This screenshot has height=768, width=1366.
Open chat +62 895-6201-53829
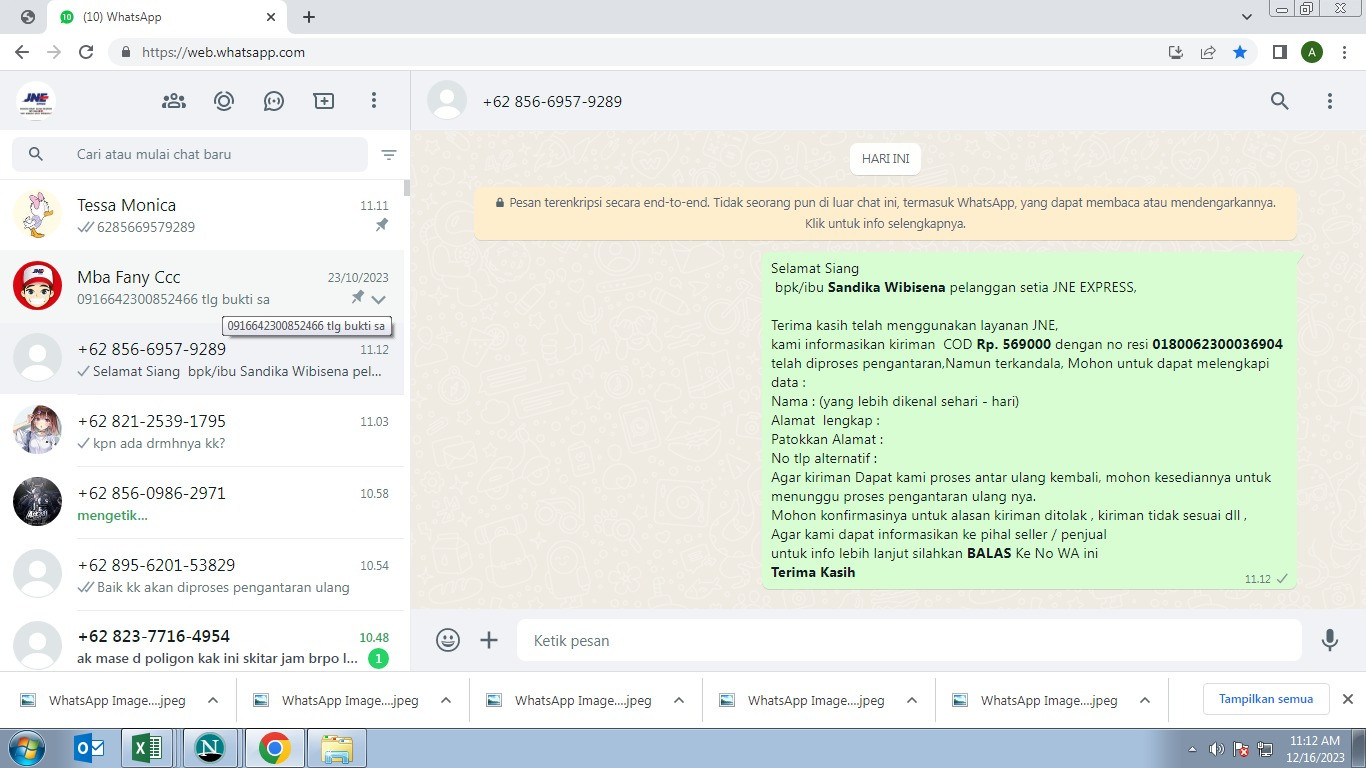202,575
